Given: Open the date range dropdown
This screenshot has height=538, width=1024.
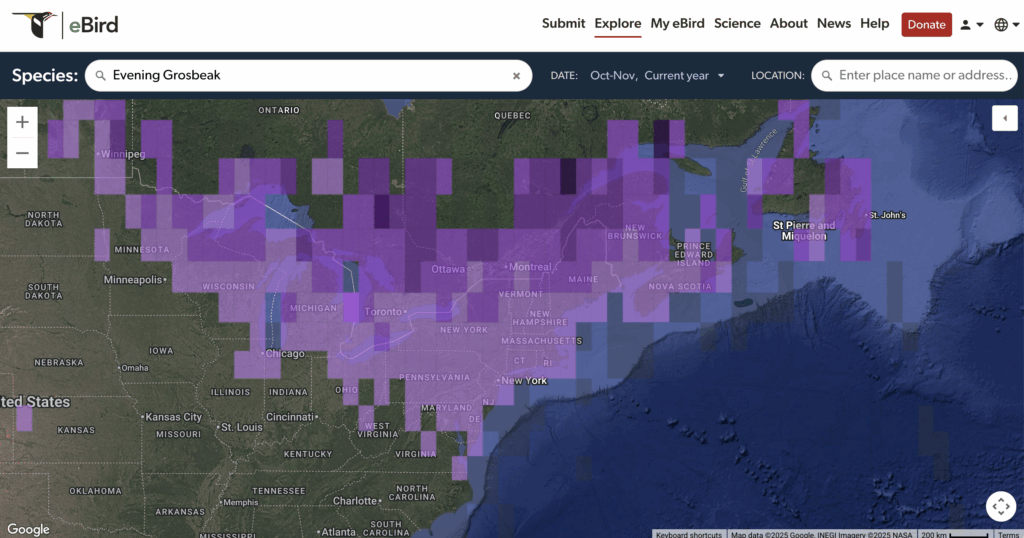Looking at the screenshot, I should click(x=657, y=75).
